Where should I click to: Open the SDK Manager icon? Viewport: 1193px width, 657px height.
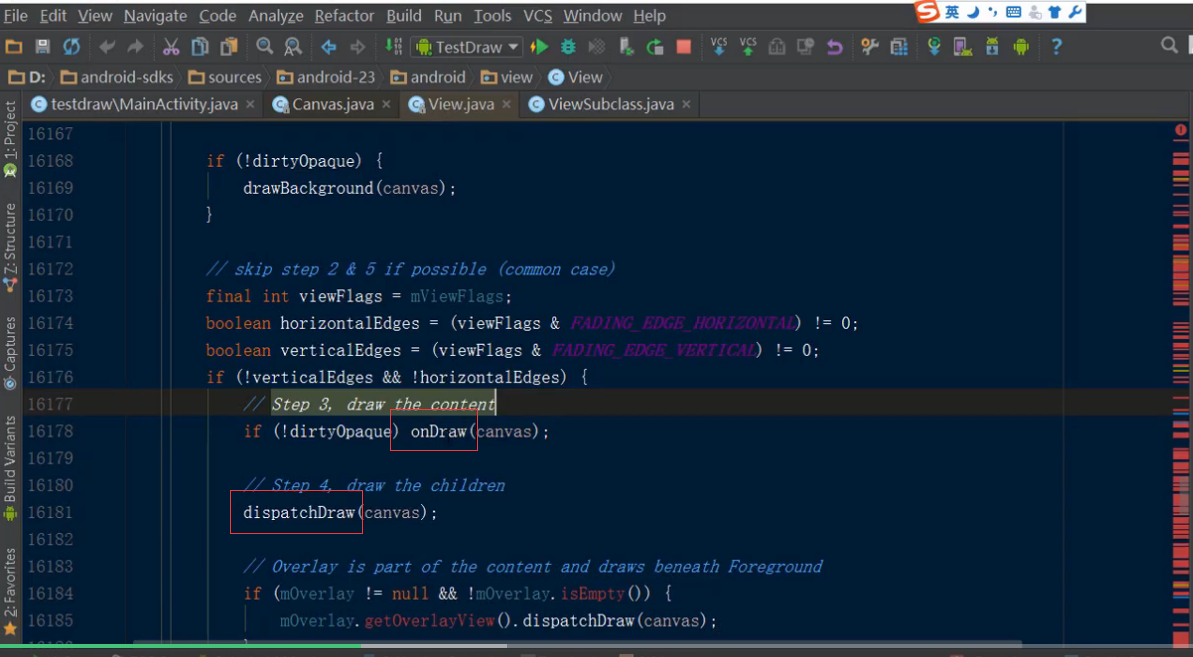(x=992, y=47)
